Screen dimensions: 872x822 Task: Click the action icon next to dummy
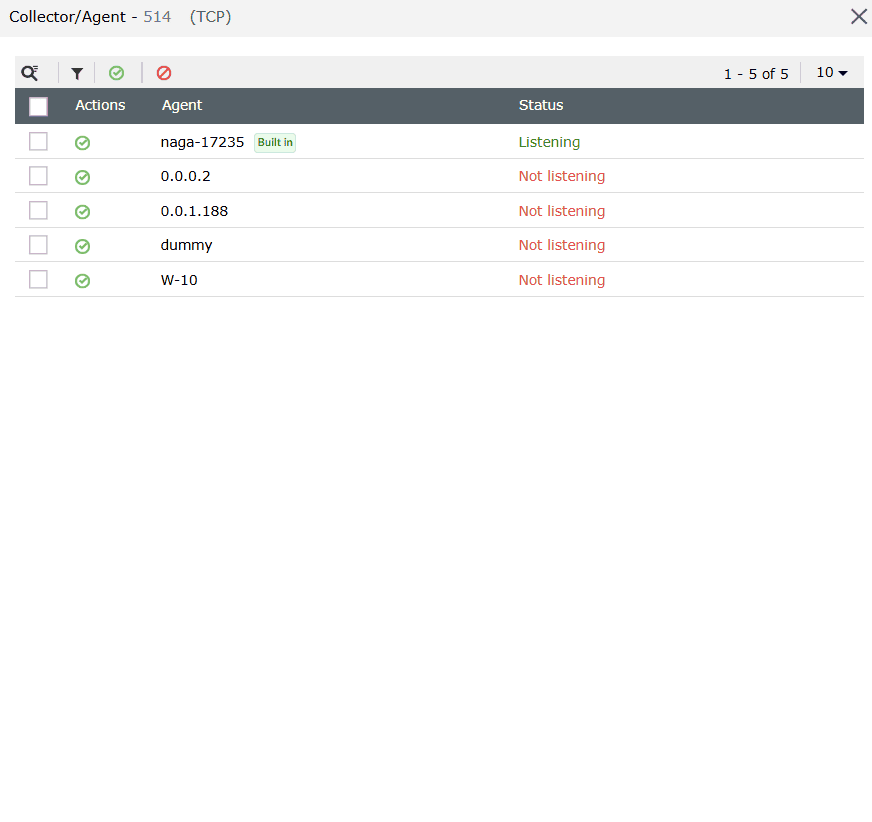point(82,245)
